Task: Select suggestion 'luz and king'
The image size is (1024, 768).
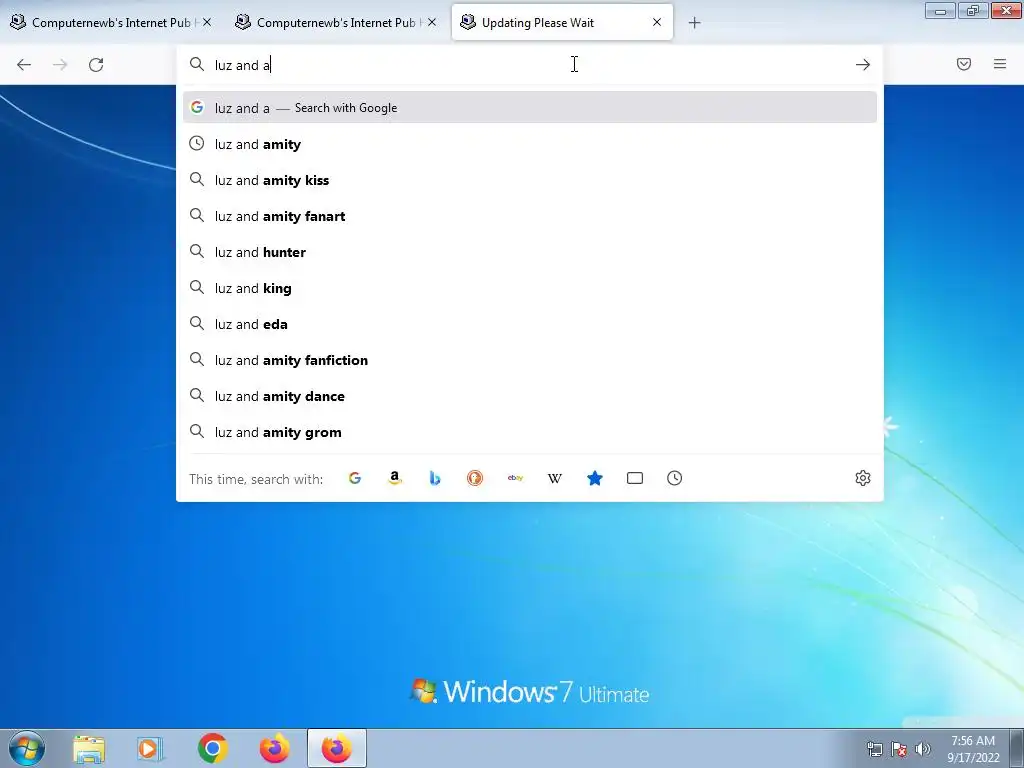Action: pos(530,288)
